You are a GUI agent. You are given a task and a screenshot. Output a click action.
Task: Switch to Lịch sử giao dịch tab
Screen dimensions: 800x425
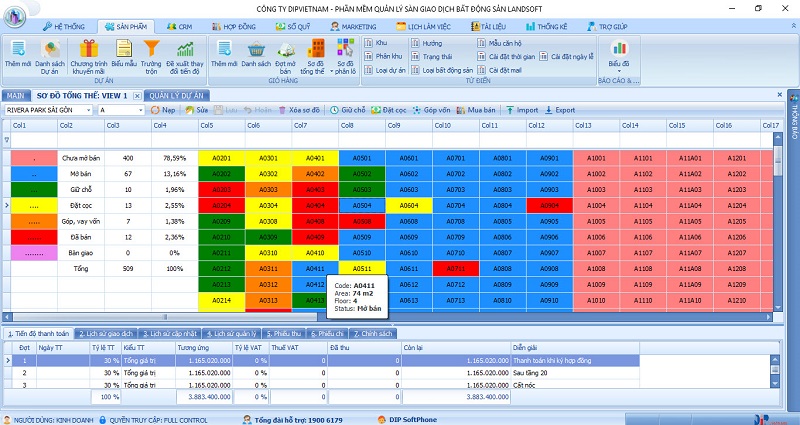click(106, 334)
